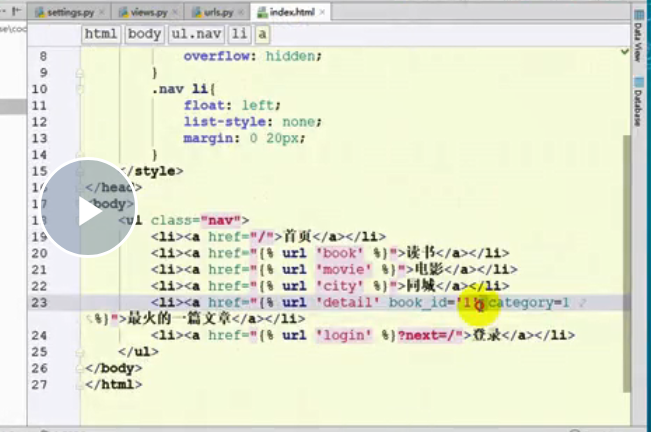Click the views.py file icon
651x432 pixels.
123,12
